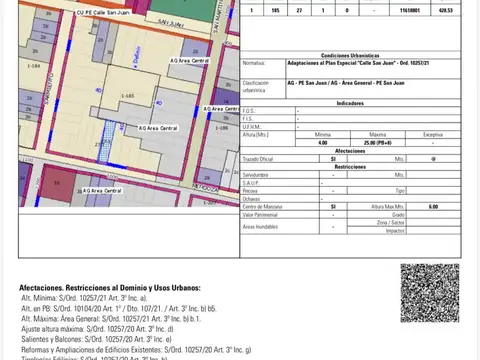The width and height of the screenshot is (480, 360).
Task: Select 'Adaptaciones al Plan Especial' normativa text
Action: pos(358,63)
